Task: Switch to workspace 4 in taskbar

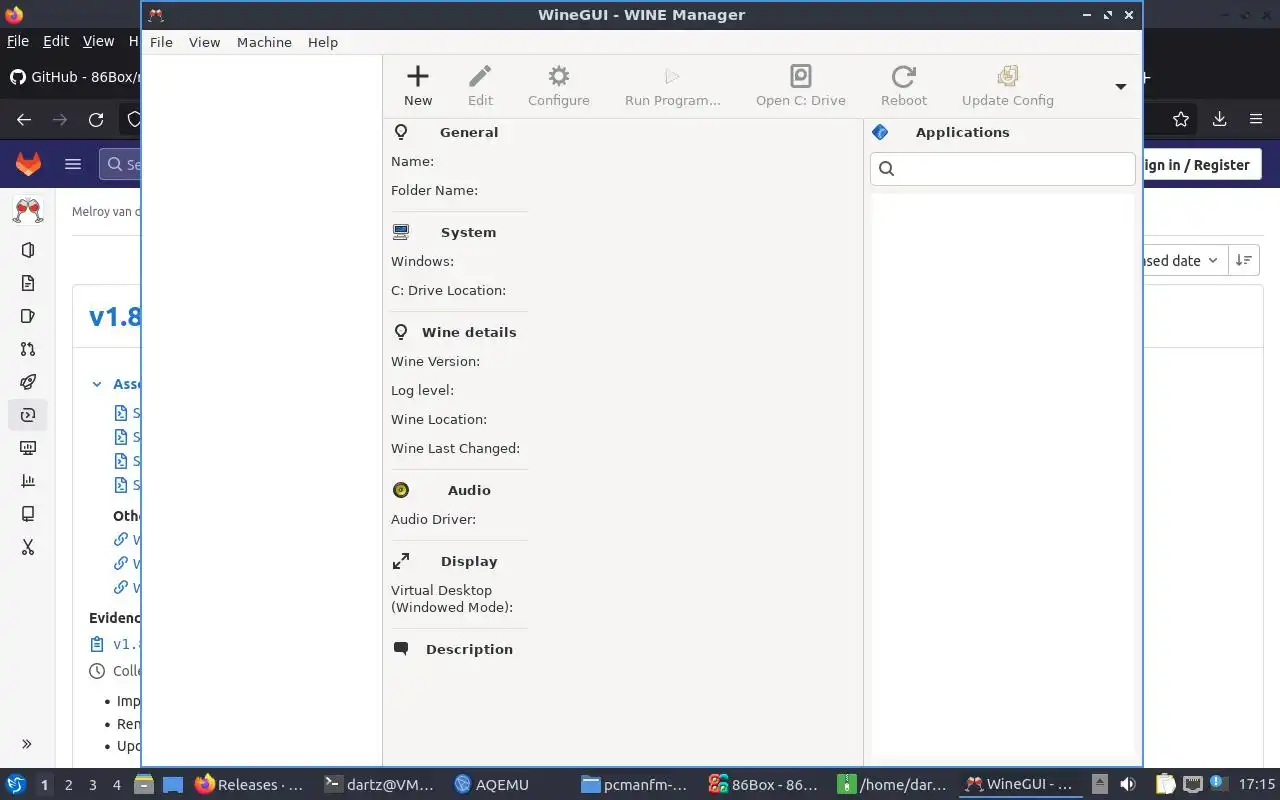Action: coord(116,785)
